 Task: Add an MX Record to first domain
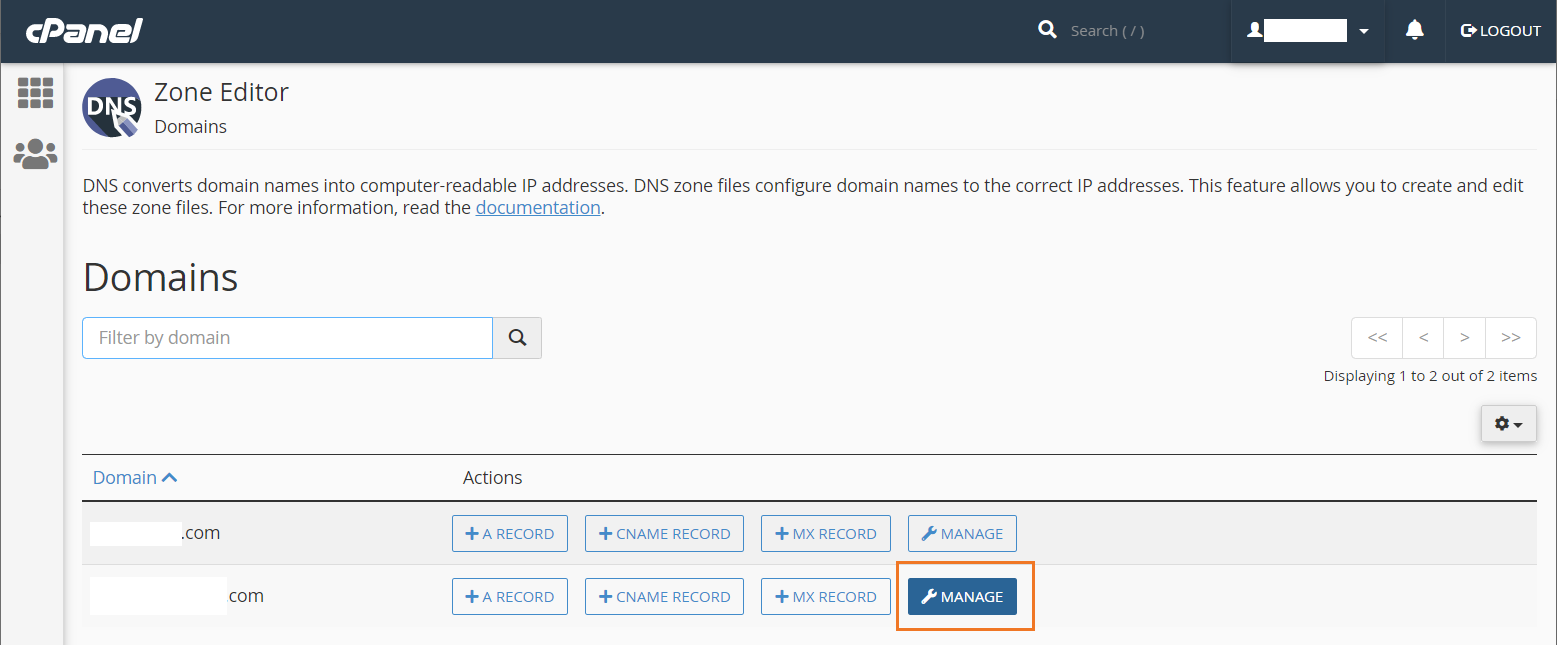[825, 534]
